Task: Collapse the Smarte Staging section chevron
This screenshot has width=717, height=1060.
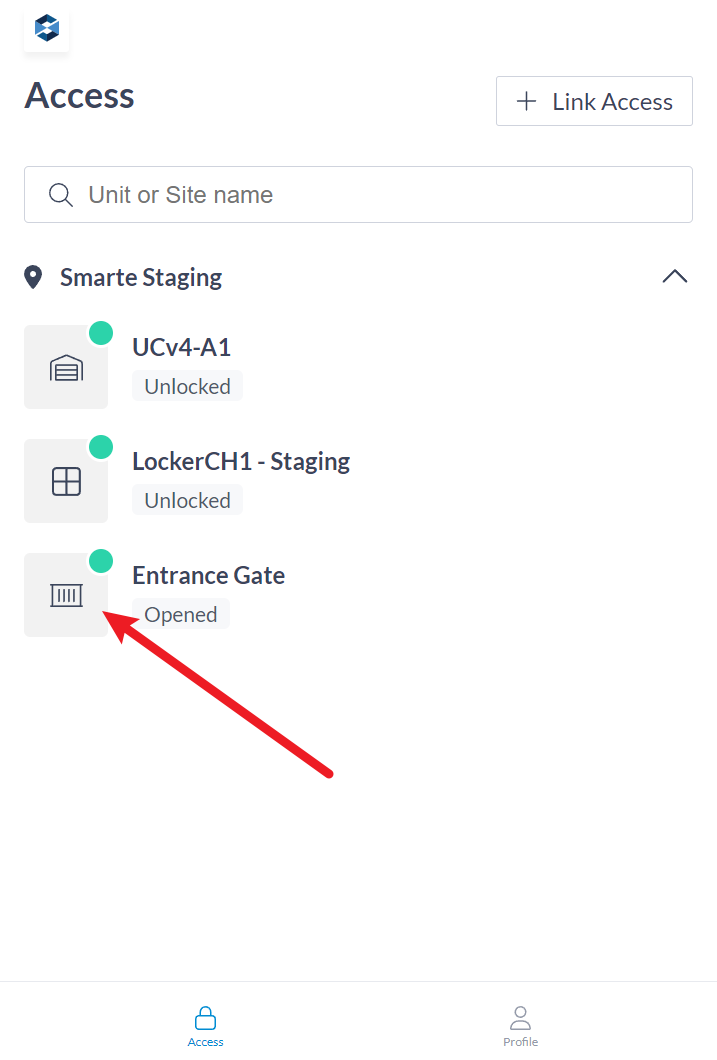Action: click(x=675, y=277)
